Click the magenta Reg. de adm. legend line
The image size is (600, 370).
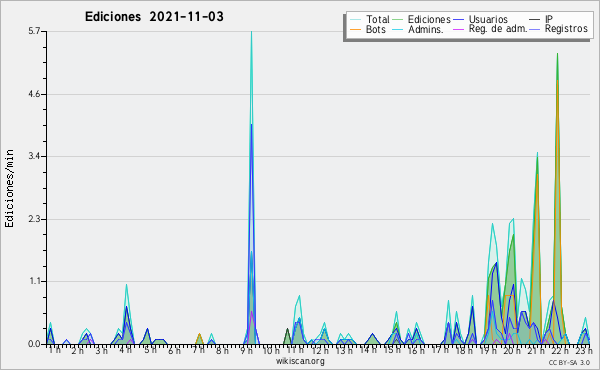coord(458,29)
